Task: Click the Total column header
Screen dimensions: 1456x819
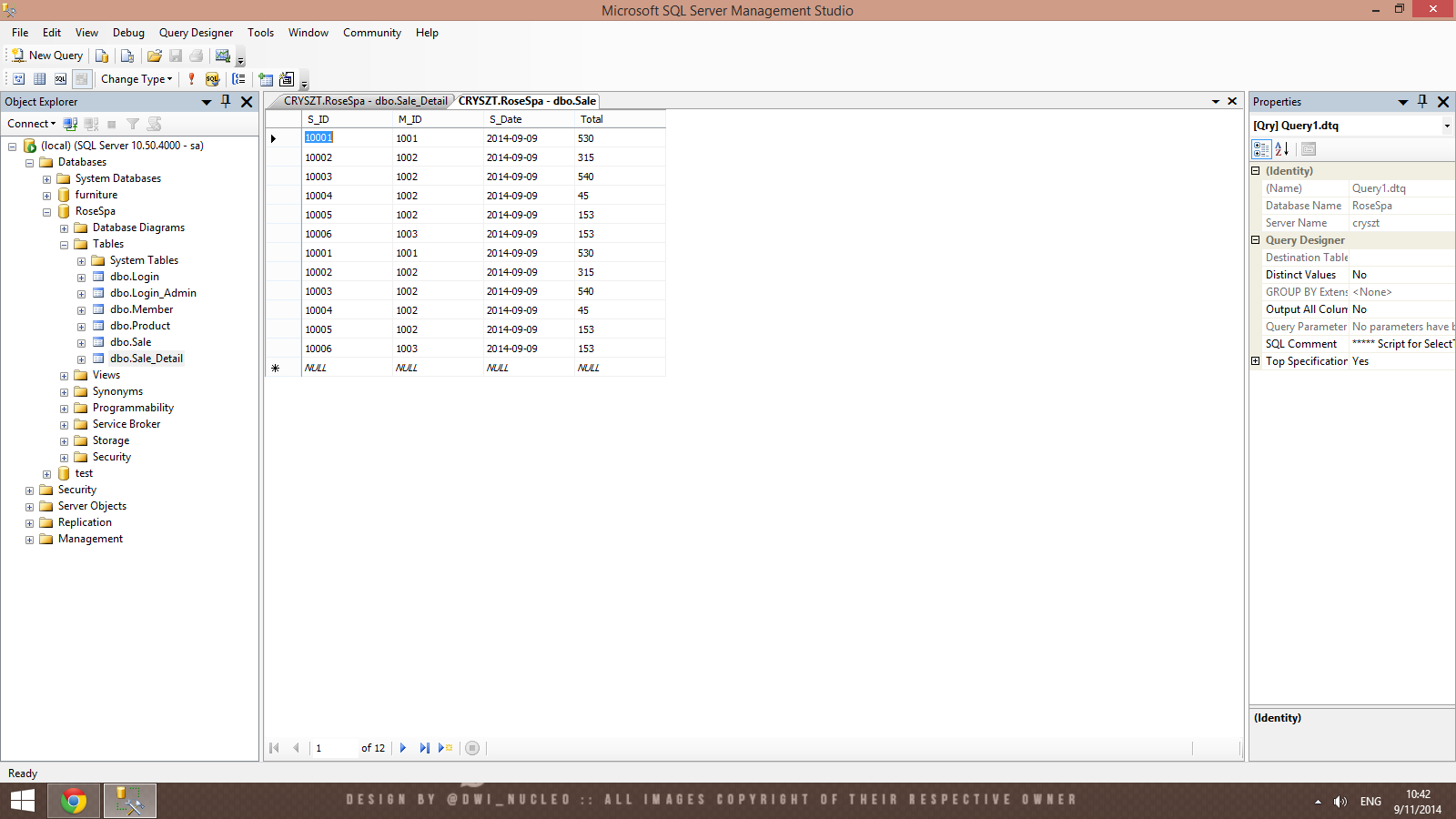Action: point(620,119)
